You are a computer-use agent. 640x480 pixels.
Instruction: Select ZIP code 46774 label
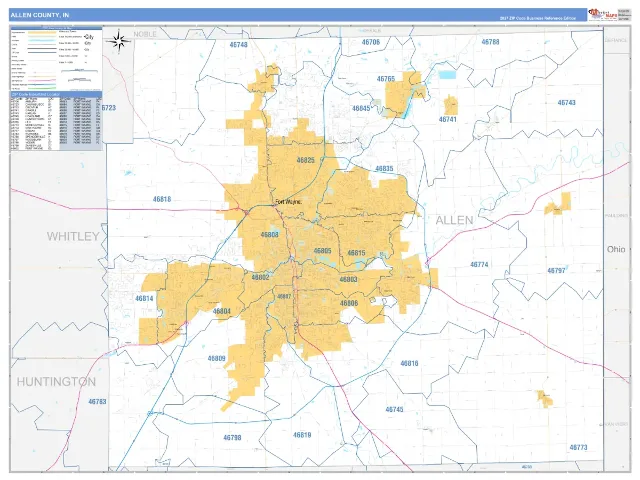point(479,264)
